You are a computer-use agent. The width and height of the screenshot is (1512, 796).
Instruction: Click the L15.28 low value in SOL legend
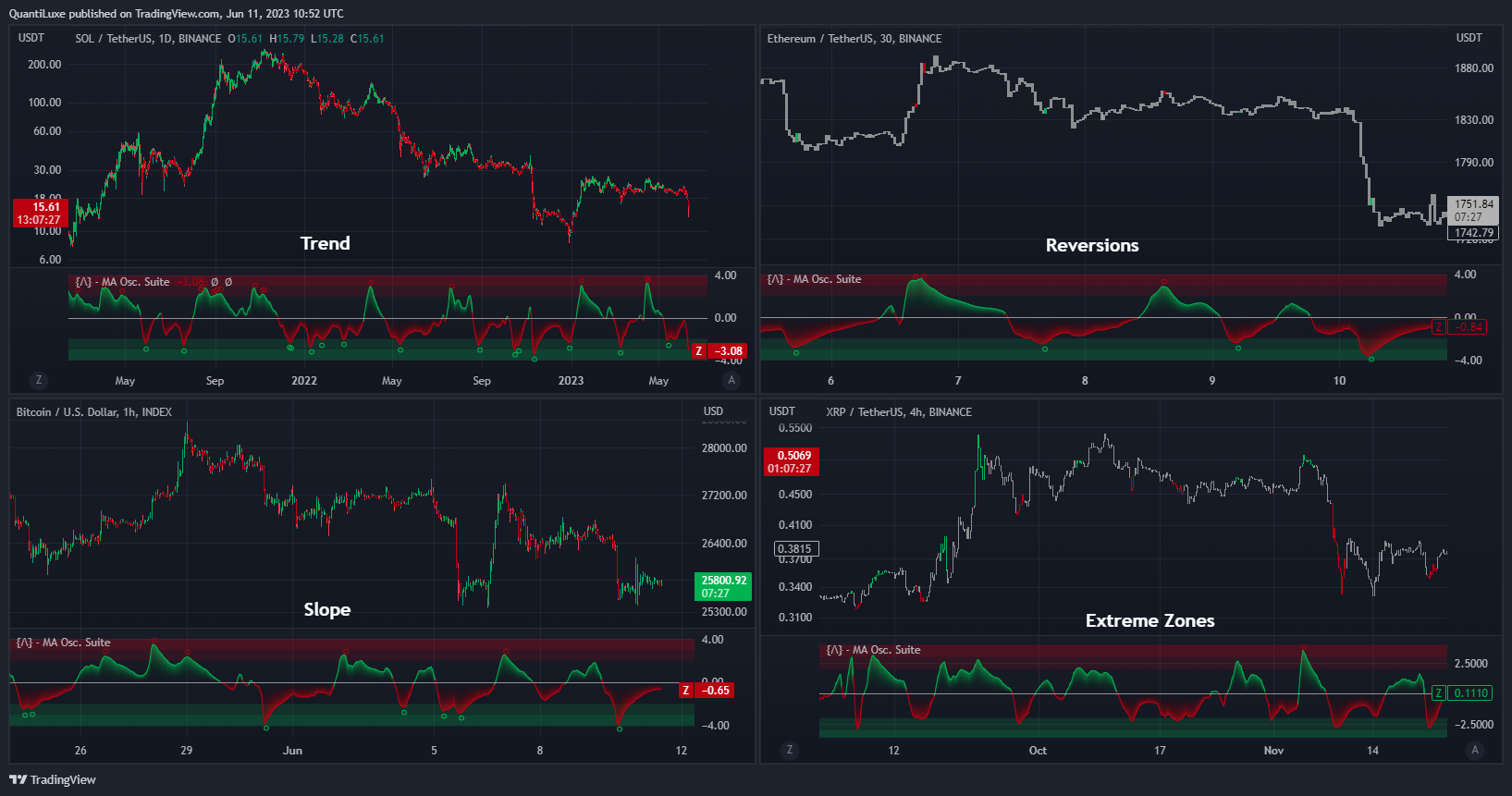[x=327, y=39]
